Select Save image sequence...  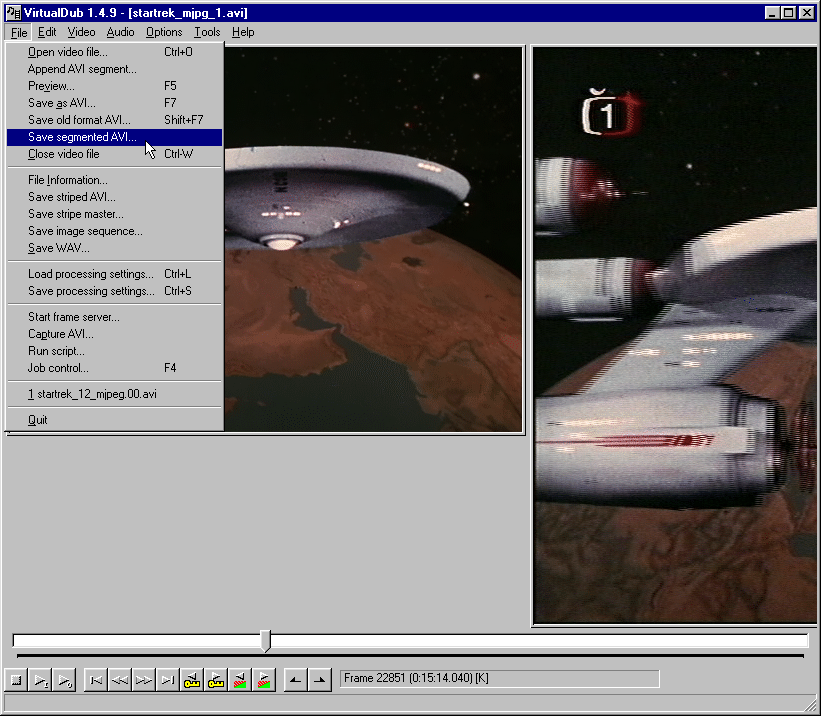(x=115, y=231)
